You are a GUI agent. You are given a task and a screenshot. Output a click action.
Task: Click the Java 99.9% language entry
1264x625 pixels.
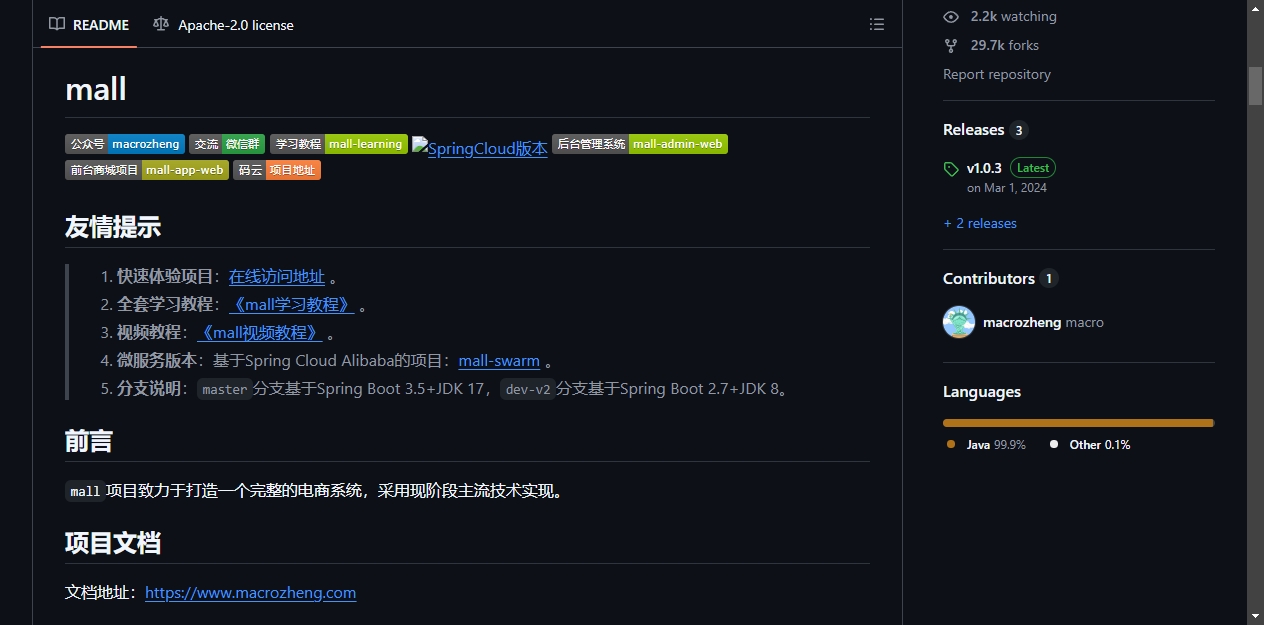point(986,444)
